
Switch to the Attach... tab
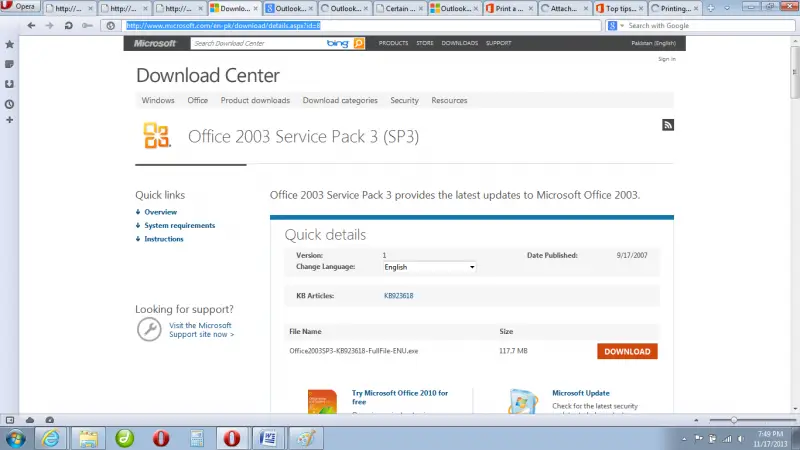(565, 8)
